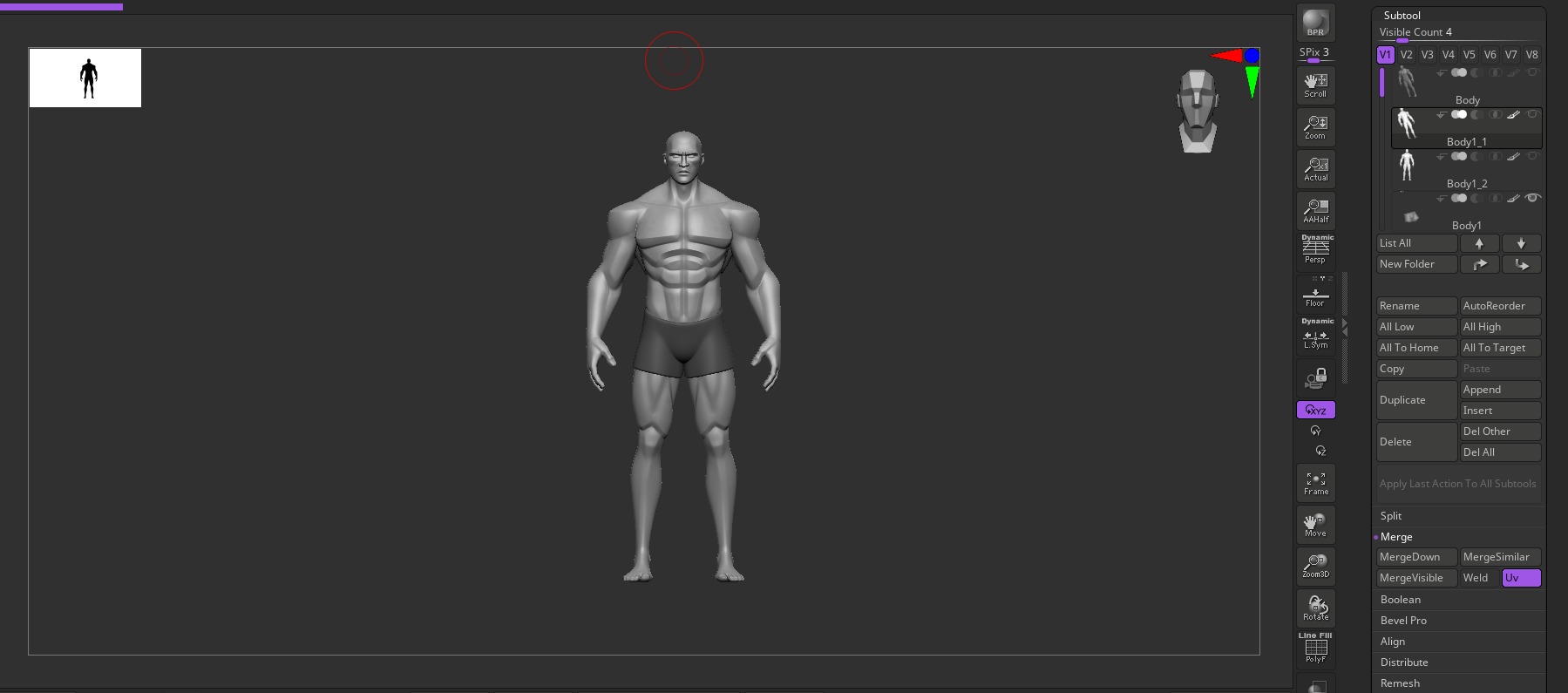Click the head-shaped CamView orientation gizmo

pos(1198,111)
